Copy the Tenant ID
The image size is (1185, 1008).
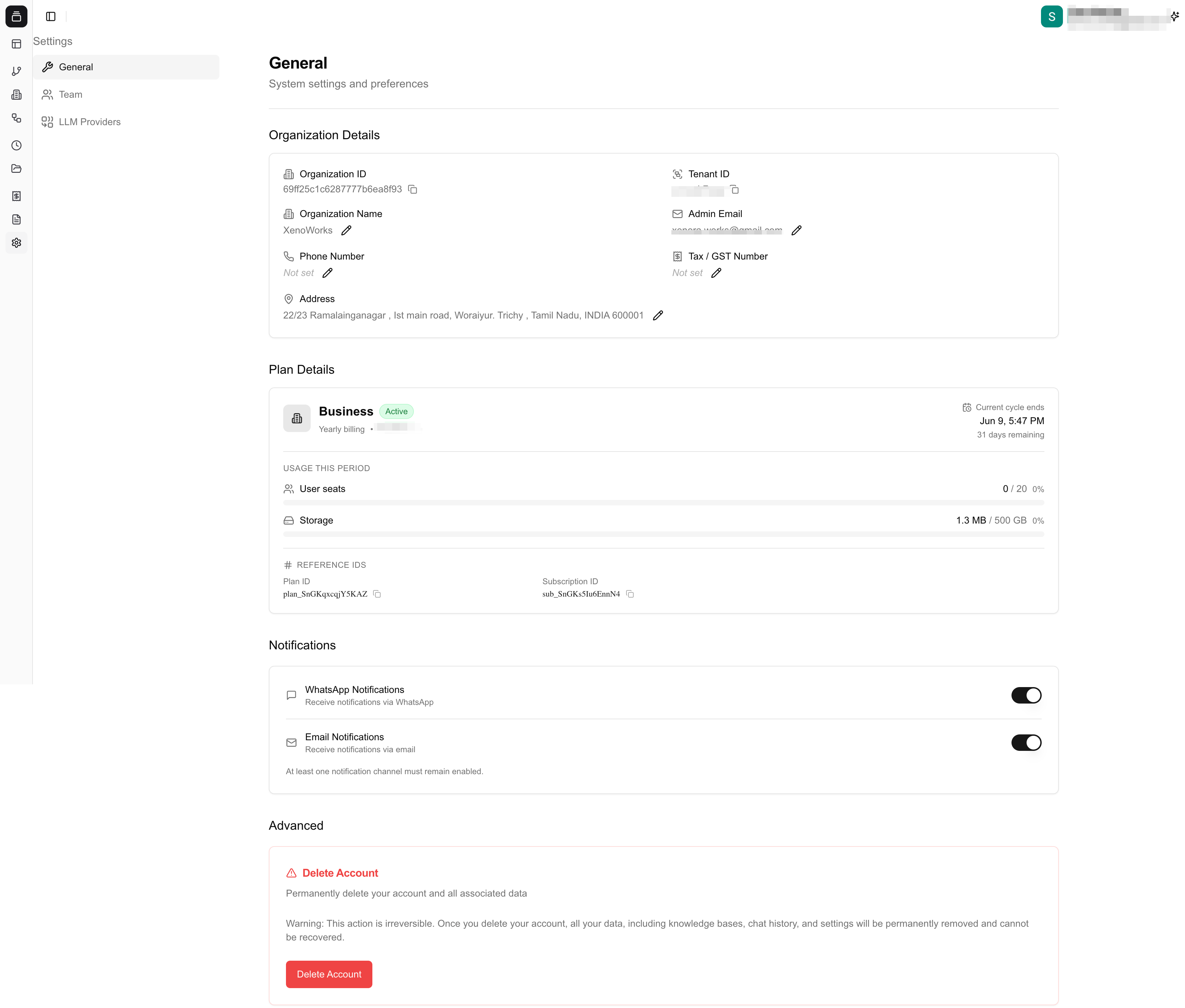(x=735, y=189)
